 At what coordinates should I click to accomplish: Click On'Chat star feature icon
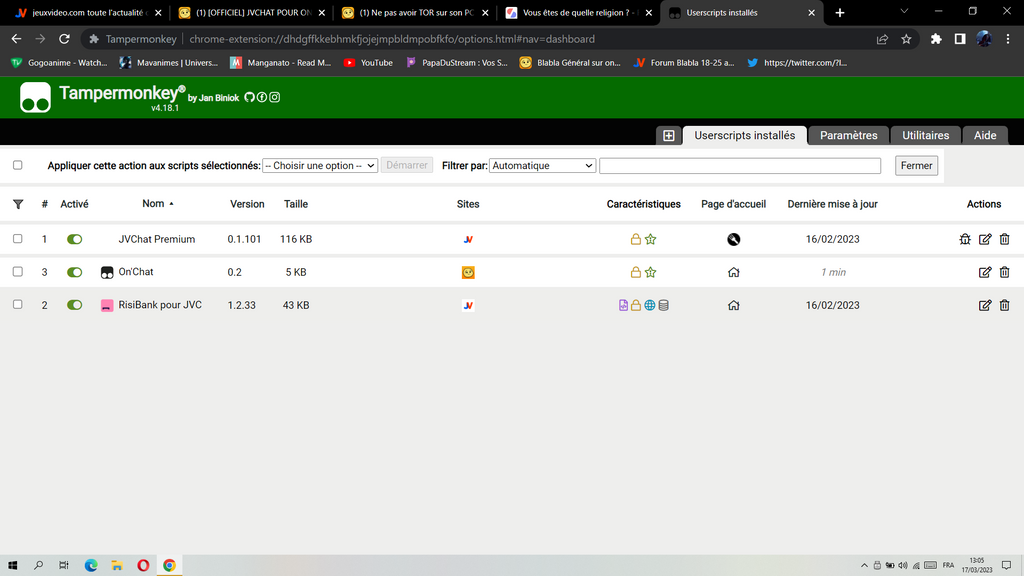tap(650, 272)
